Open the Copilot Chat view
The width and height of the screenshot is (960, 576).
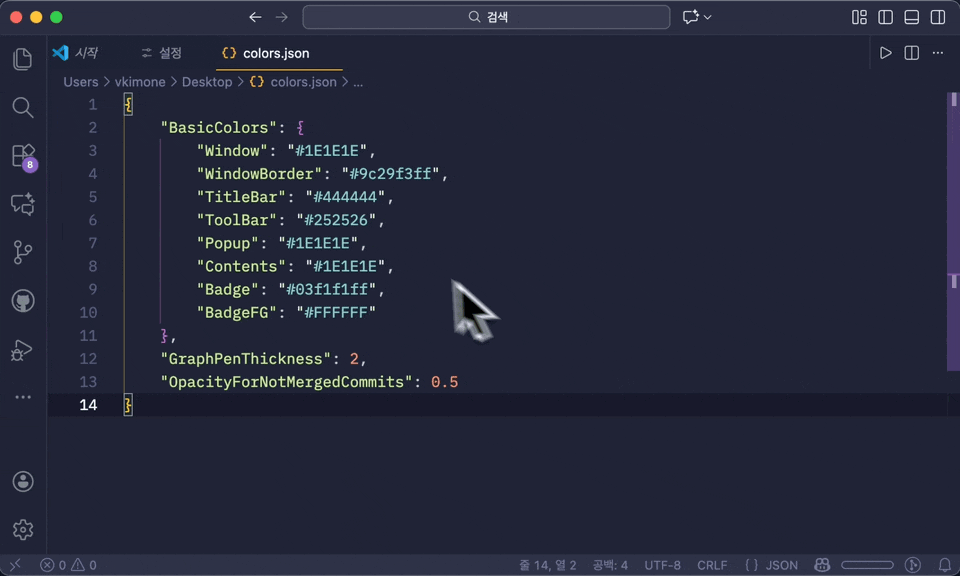coord(22,204)
